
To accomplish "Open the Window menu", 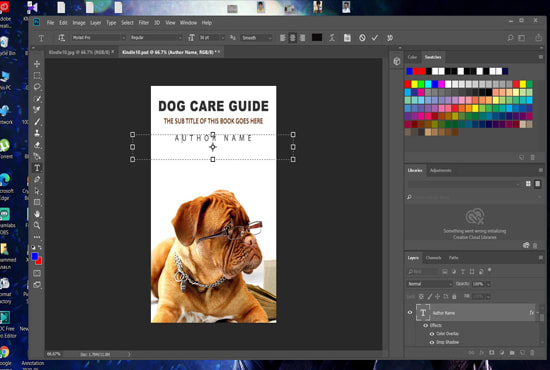I will coord(188,22).
